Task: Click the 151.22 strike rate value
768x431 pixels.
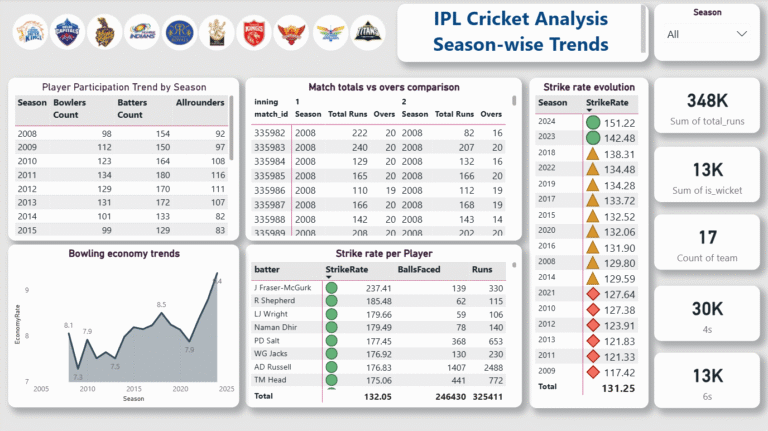Action: pos(619,123)
